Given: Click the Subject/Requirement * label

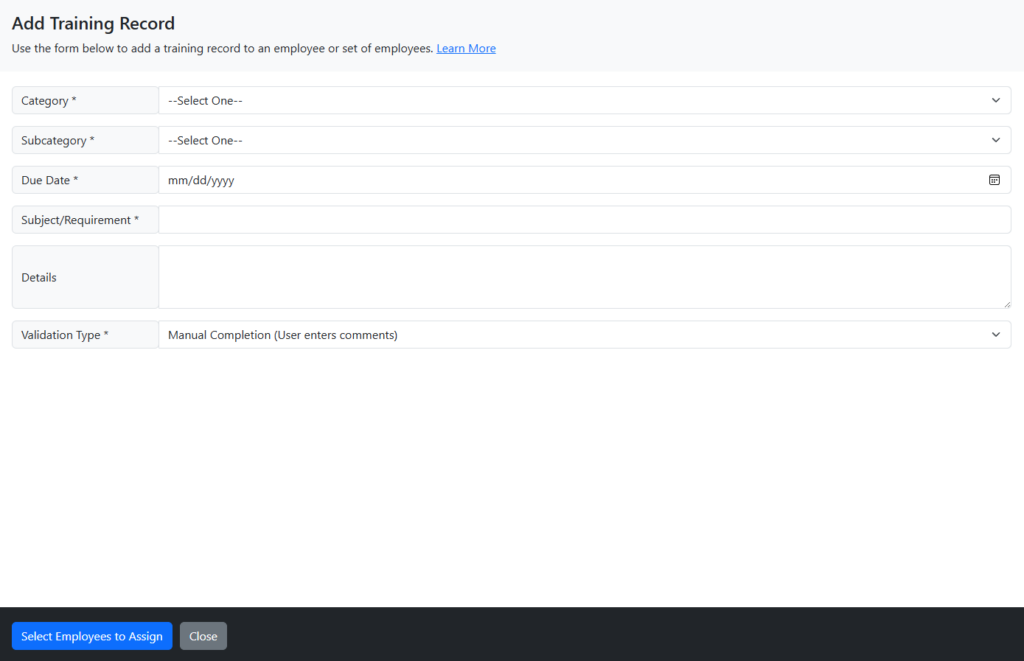Looking at the screenshot, I should click(80, 220).
